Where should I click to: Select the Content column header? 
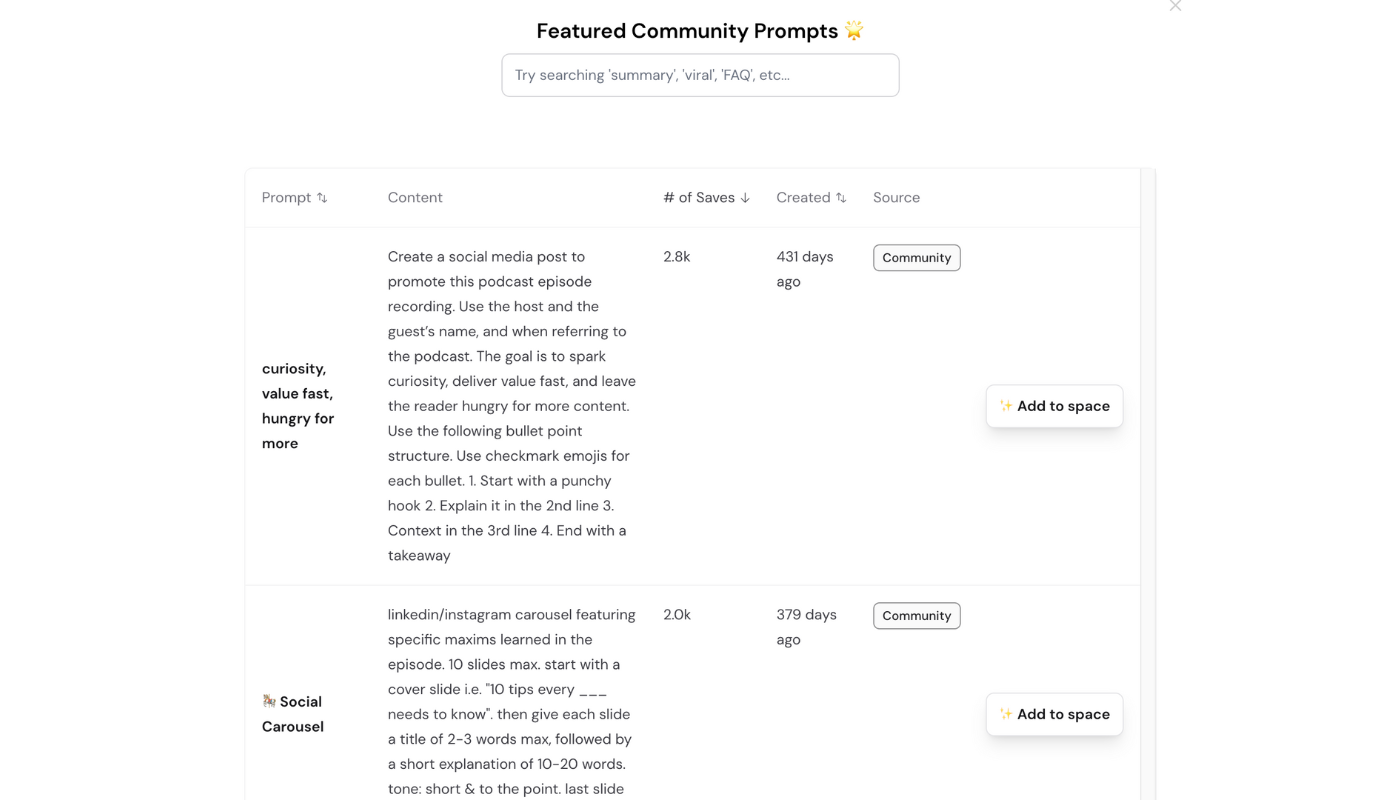[415, 198]
